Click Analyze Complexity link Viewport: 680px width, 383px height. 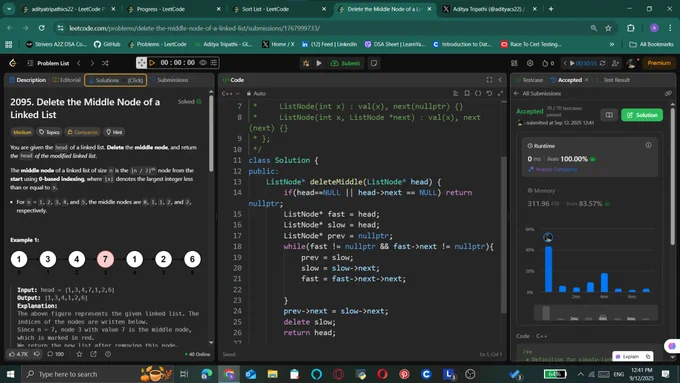pyautogui.click(x=552, y=170)
